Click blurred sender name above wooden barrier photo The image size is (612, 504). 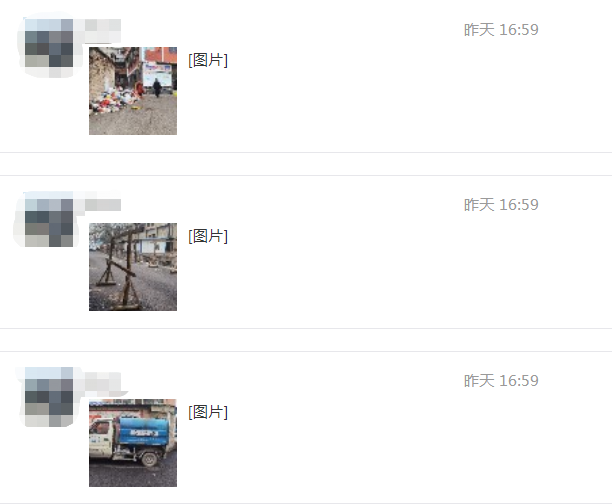click(103, 205)
